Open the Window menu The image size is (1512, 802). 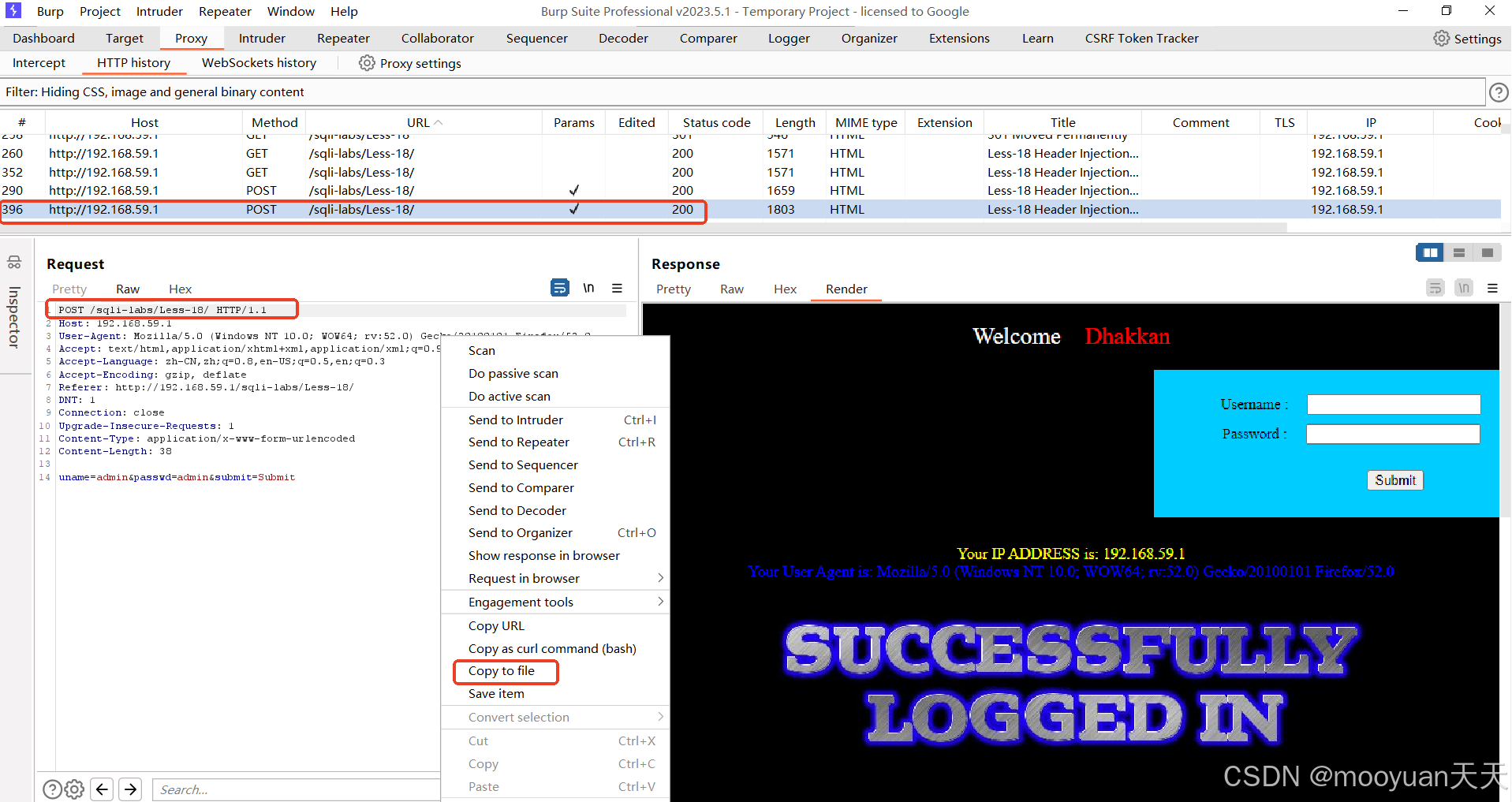coord(291,11)
